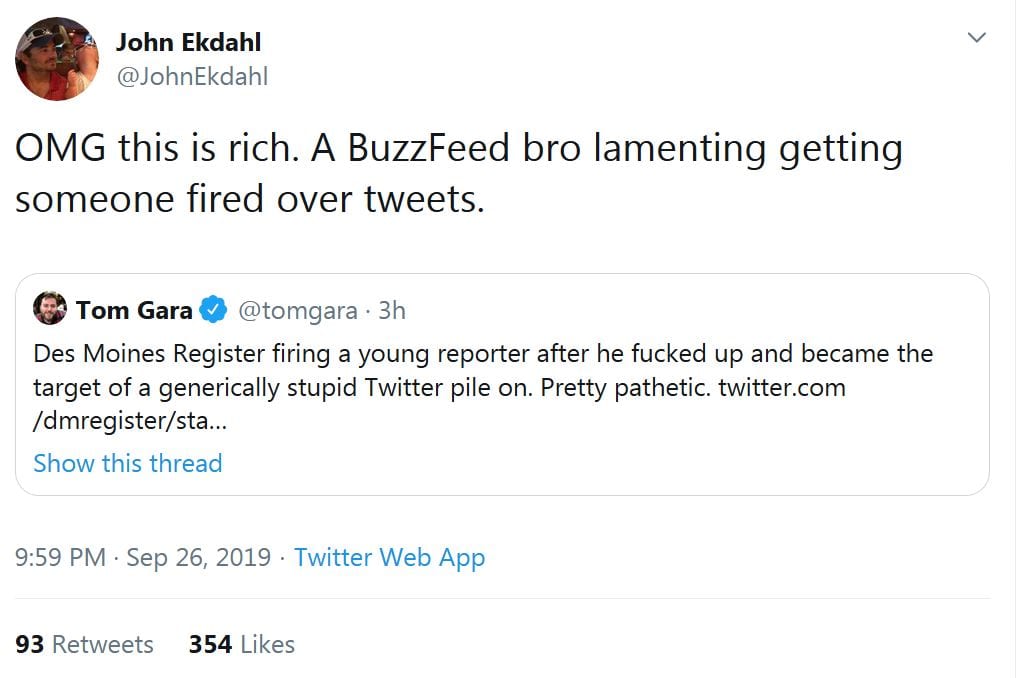The image size is (1018, 678).
Task: Click the Sep 26, 2019 date
Action: pos(199,557)
